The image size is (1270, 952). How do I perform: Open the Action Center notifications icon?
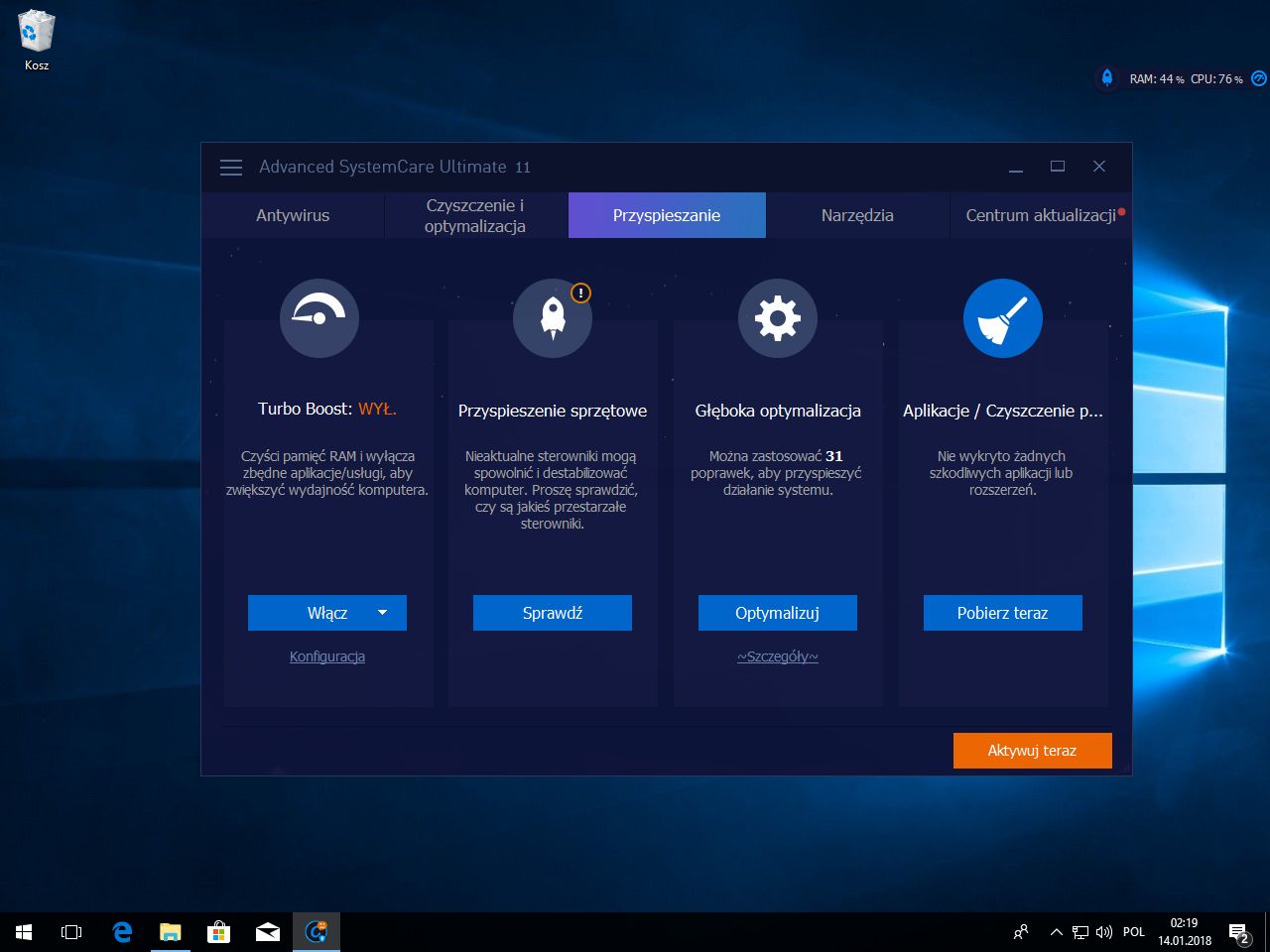click(1239, 932)
